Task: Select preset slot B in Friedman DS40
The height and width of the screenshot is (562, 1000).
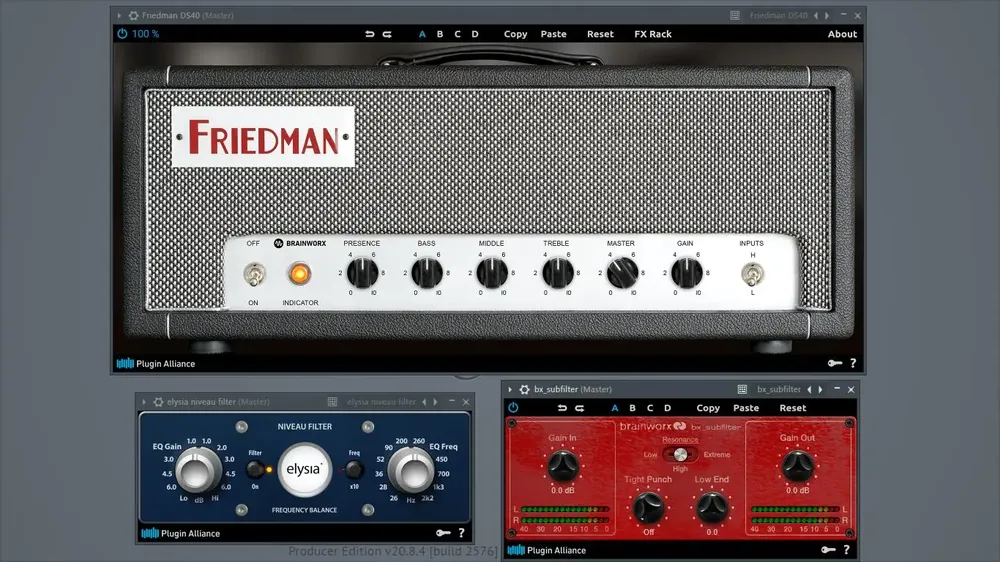Action: (440, 34)
